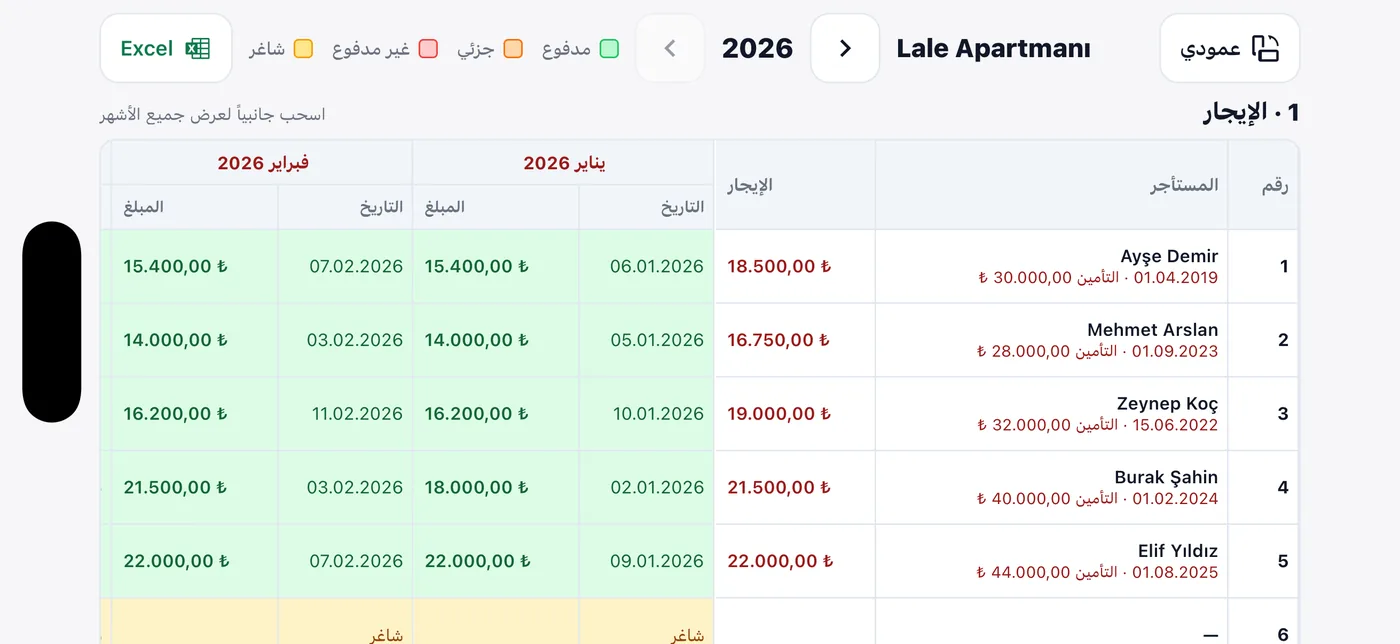Click the رقم column header
The width and height of the screenshot is (1400, 644).
(x=1274, y=184)
